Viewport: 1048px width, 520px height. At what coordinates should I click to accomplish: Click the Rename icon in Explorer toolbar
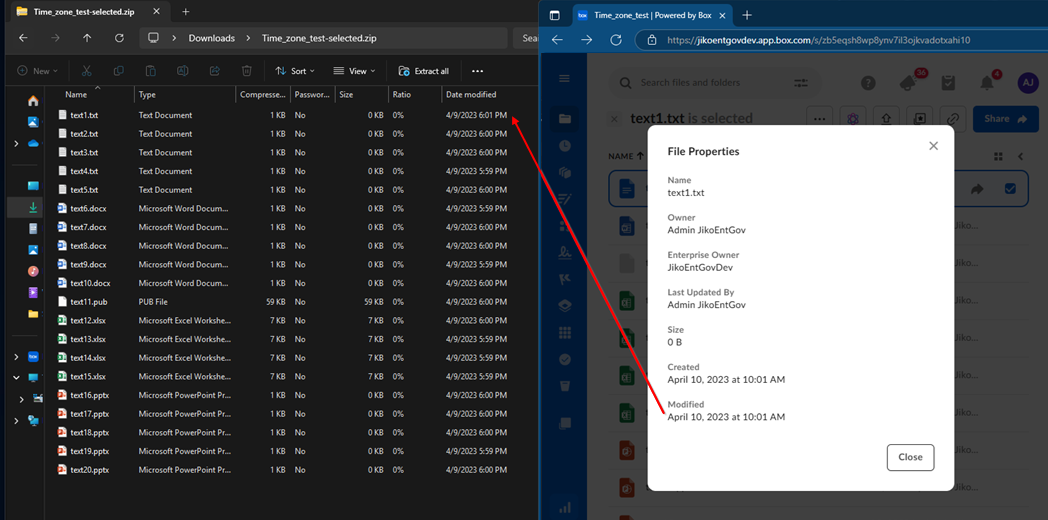click(182, 71)
